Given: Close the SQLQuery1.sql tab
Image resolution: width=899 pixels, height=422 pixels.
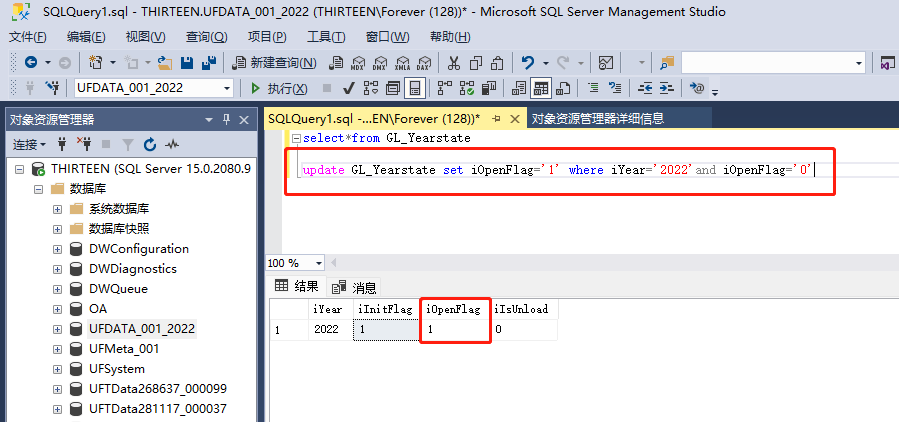Looking at the screenshot, I should click(x=515, y=119).
